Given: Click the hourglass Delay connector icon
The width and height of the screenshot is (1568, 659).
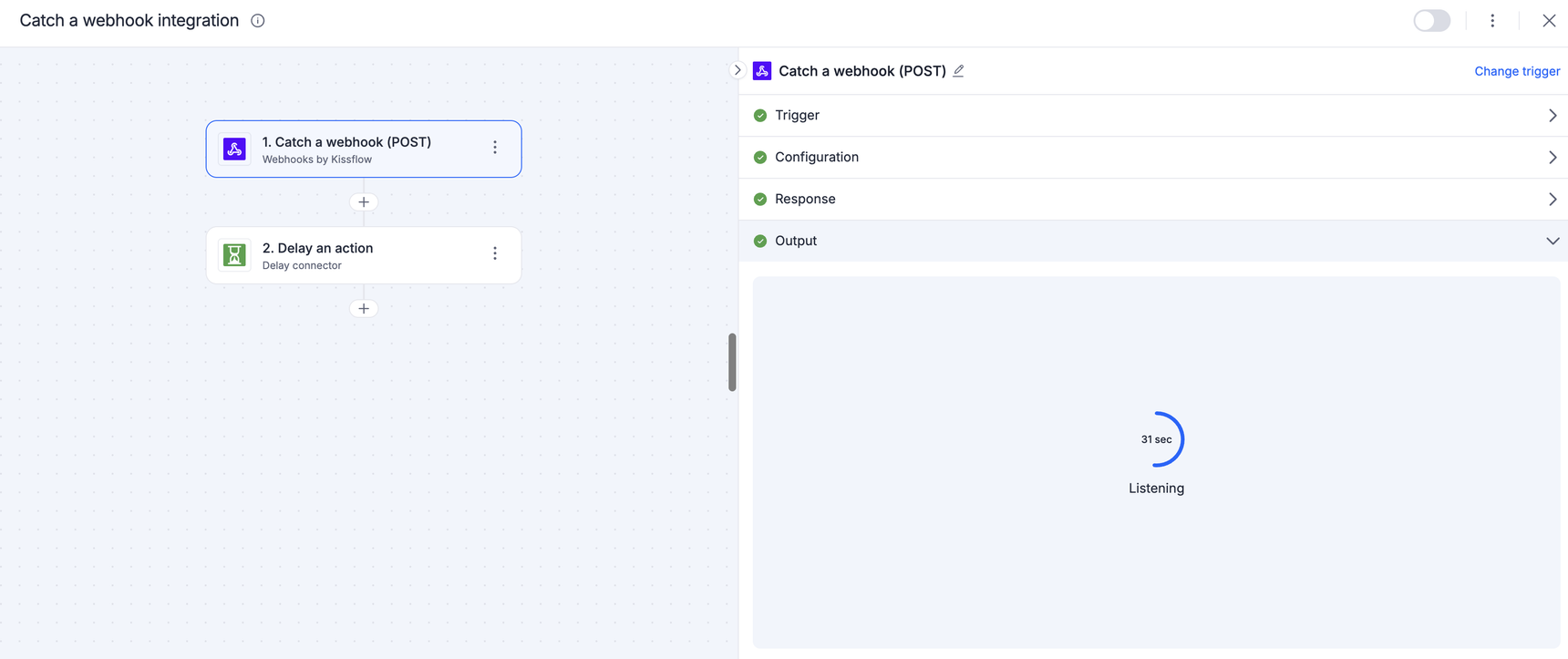Looking at the screenshot, I should (234, 255).
